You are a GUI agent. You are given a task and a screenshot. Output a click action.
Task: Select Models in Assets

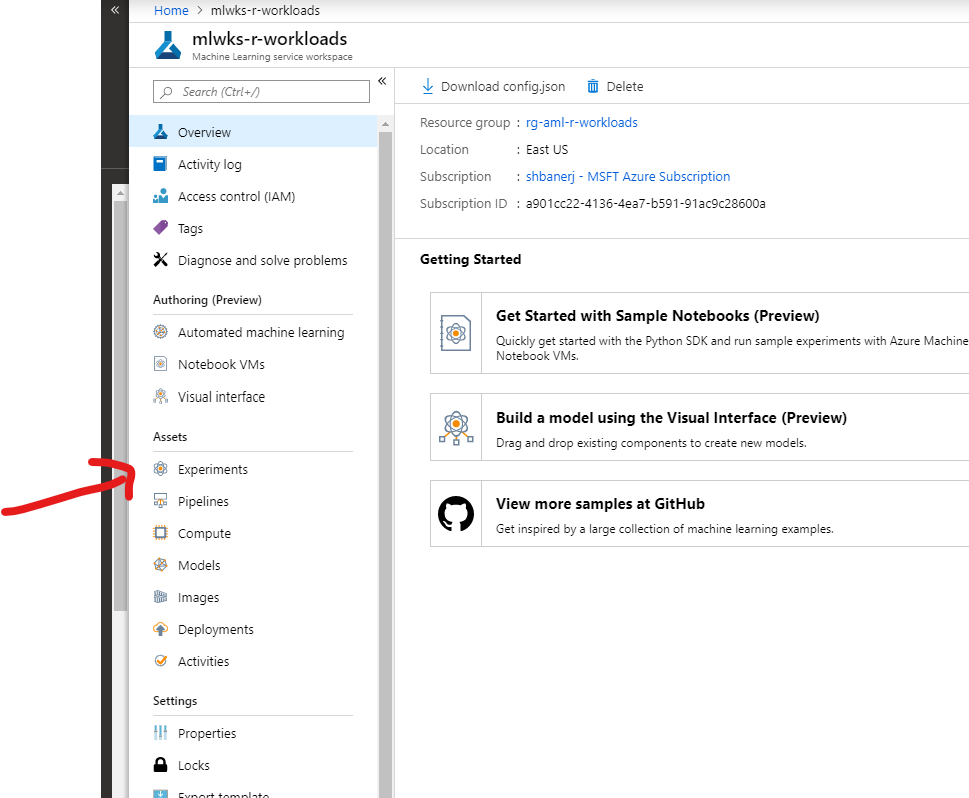253,565
